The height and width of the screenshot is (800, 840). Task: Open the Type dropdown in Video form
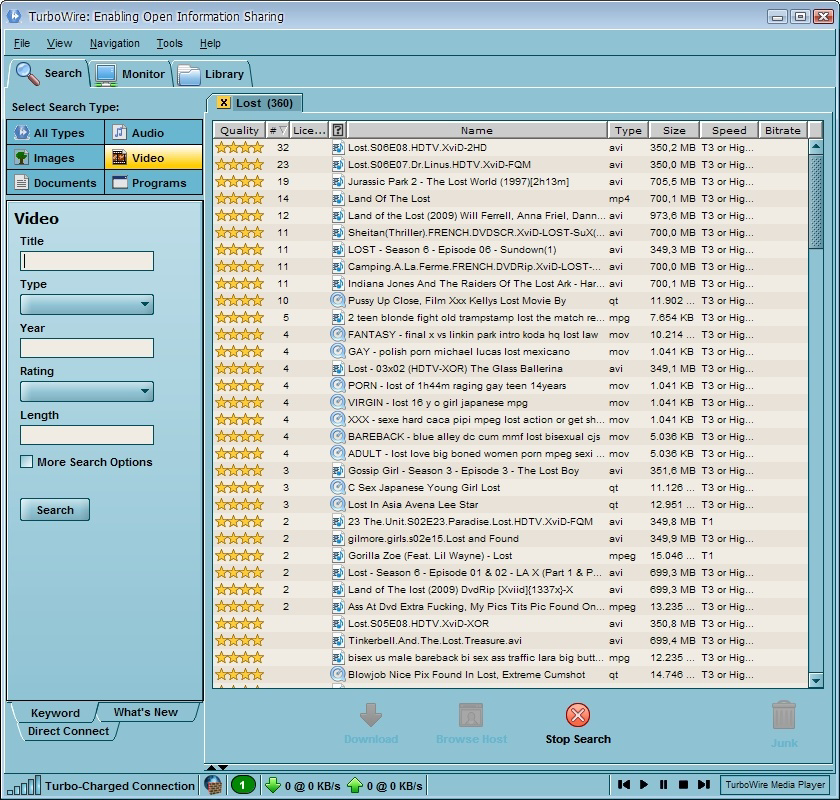pyautogui.click(x=87, y=304)
